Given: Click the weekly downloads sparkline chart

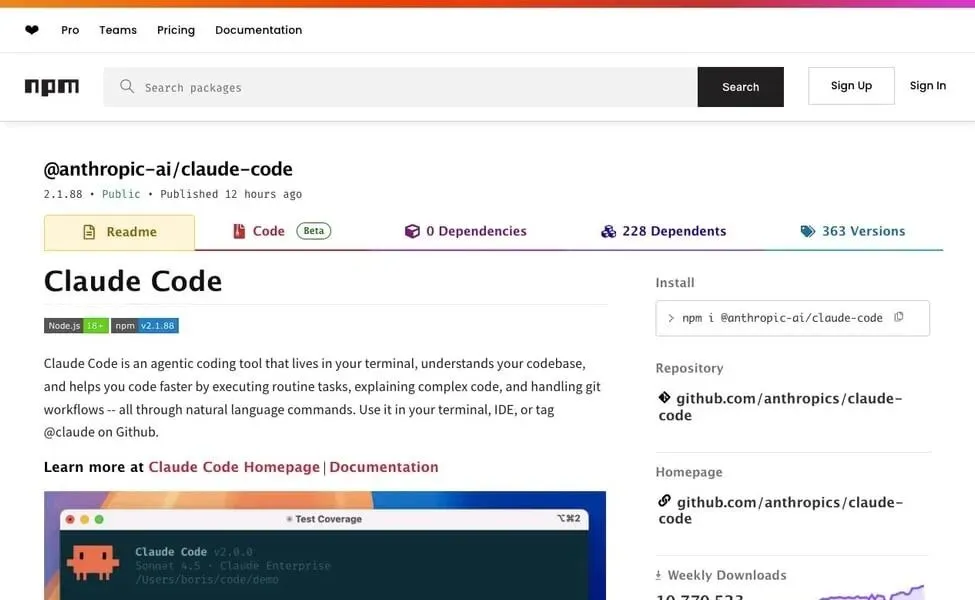Looking at the screenshot, I should (x=872, y=592).
